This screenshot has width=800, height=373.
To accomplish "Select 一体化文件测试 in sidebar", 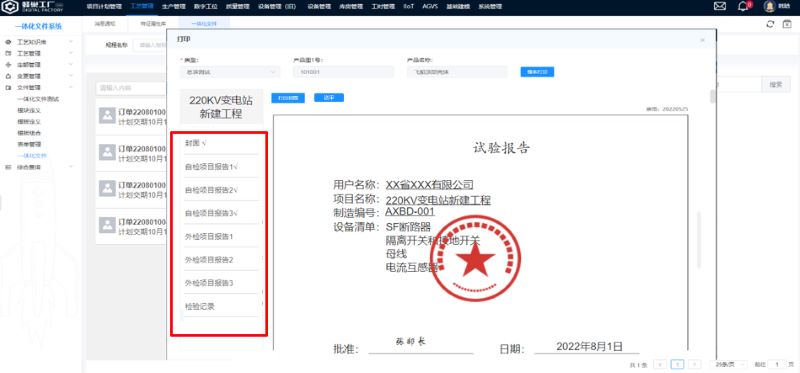I will [38, 99].
